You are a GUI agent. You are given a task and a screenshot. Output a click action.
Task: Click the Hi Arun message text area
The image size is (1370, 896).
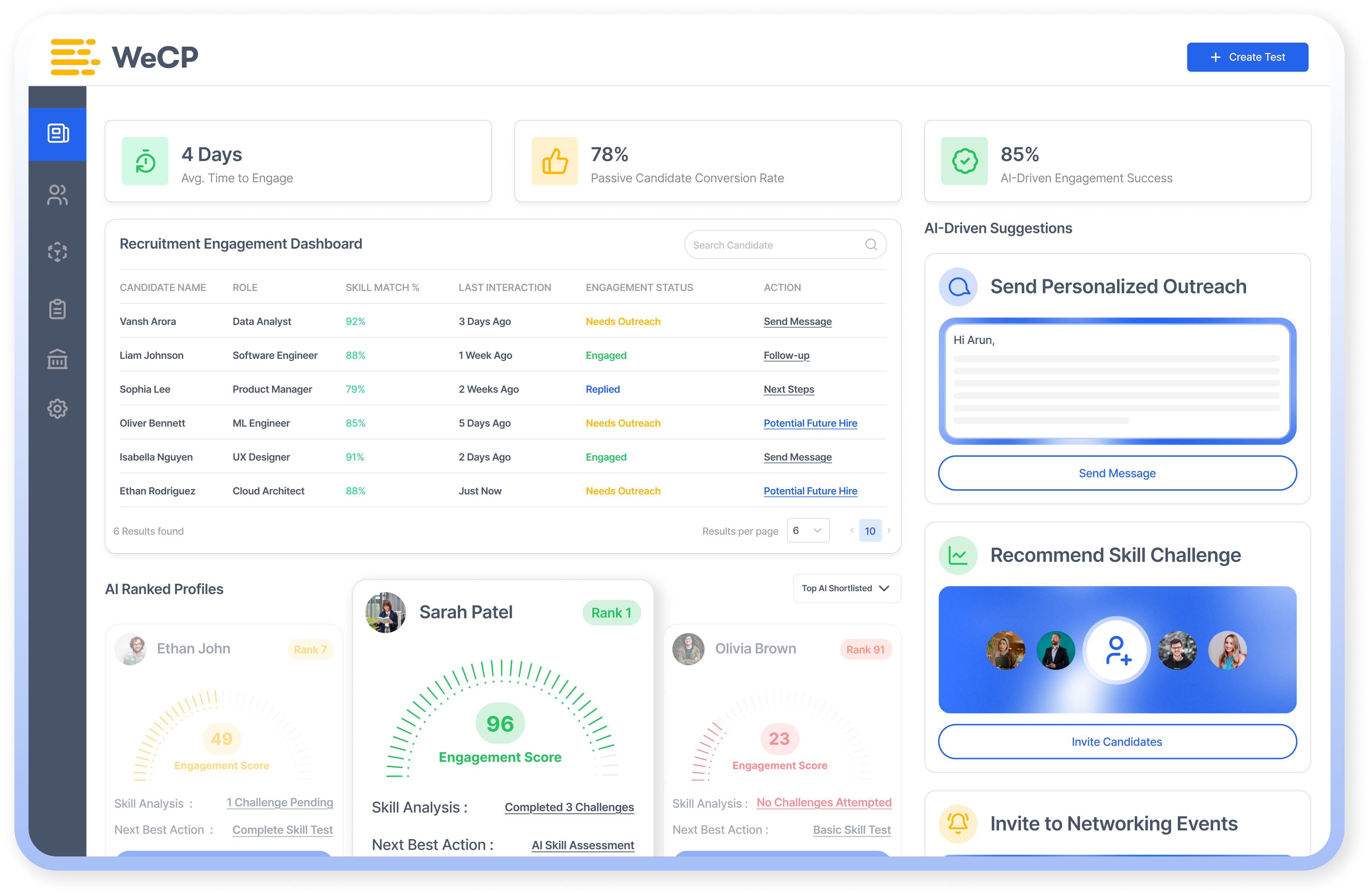(x=1117, y=381)
